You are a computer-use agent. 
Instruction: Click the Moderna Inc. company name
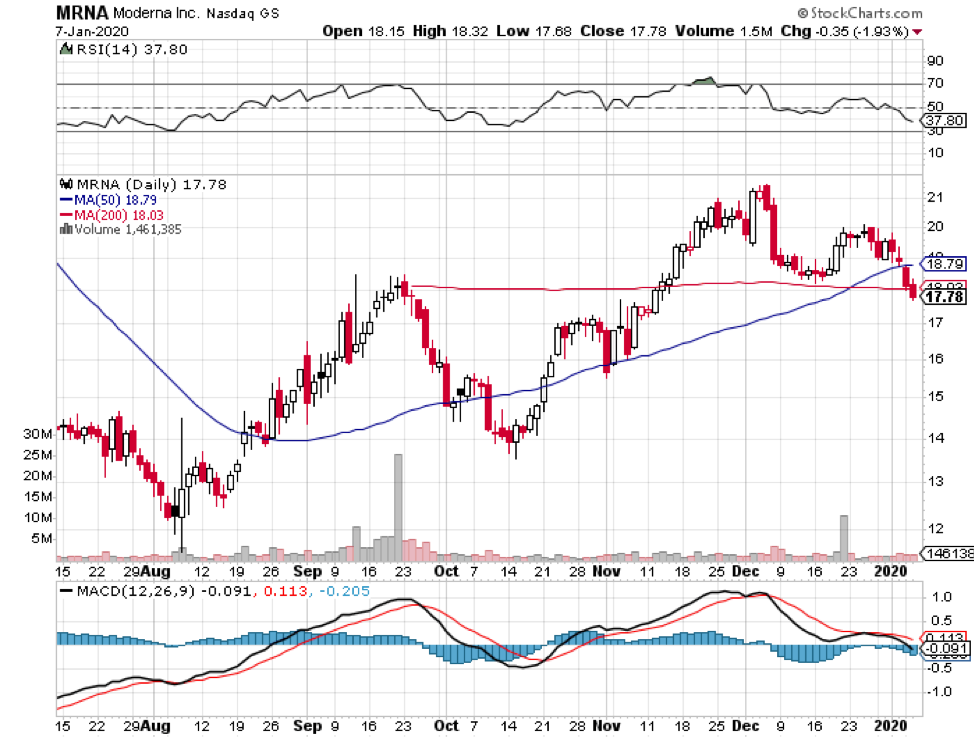pyautogui.click(x=156, y=13)
